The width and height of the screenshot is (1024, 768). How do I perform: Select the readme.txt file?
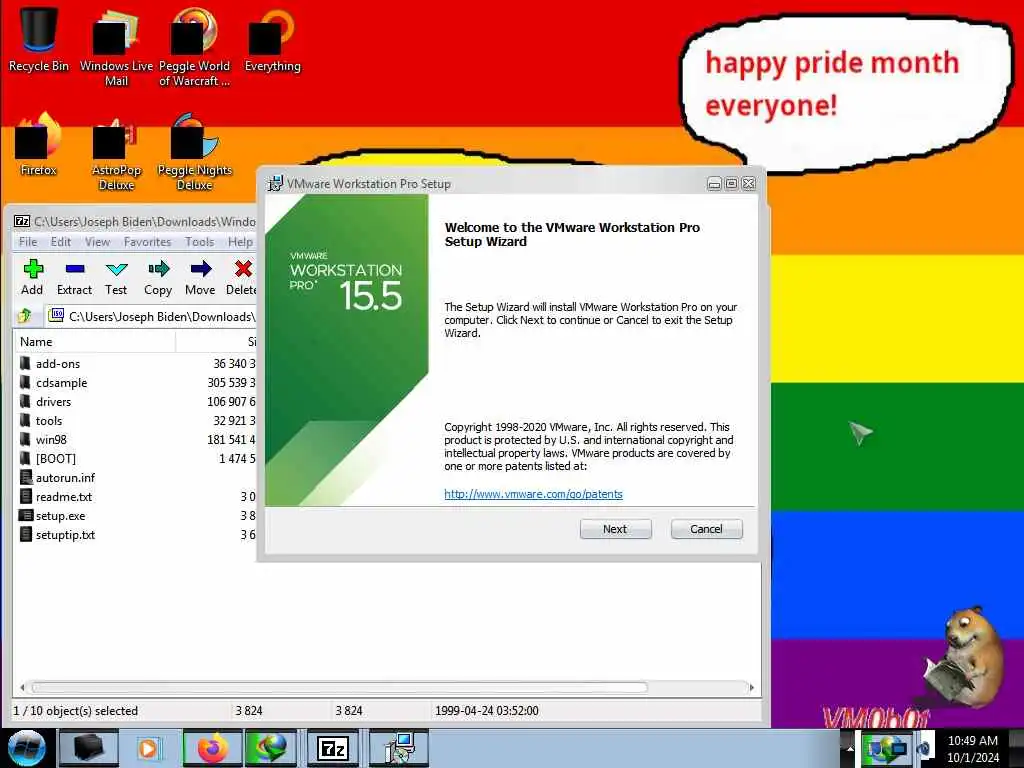pos(135,496)
